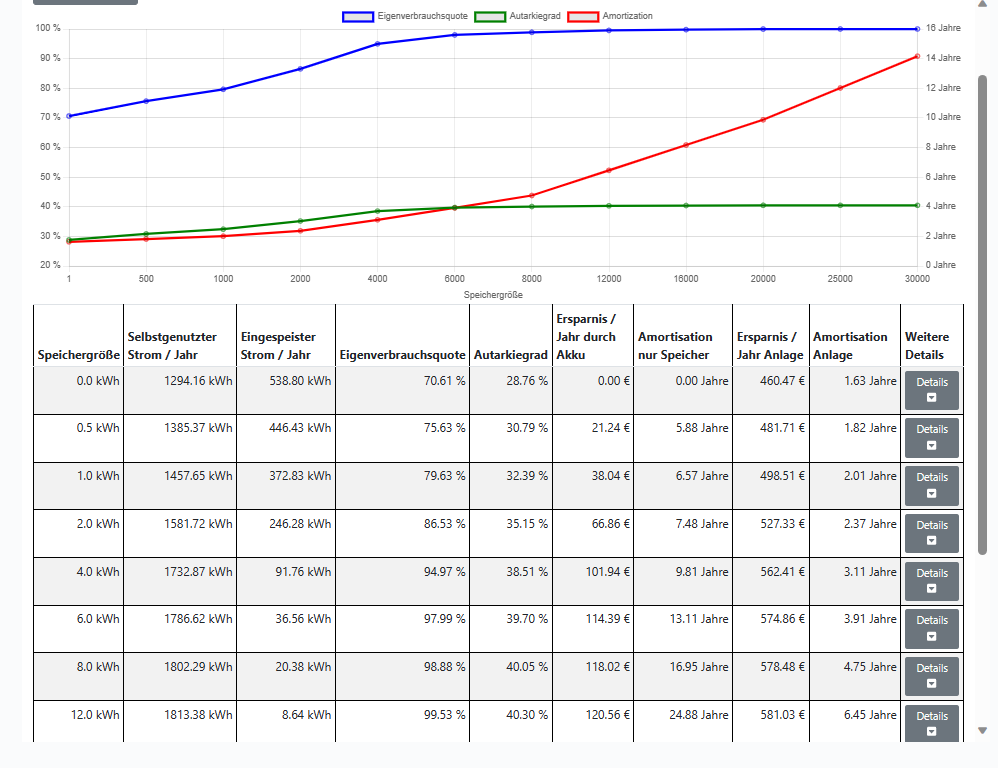Expand Details for the 0.5 kWh row
998x768 pixels.
pyautogui.click(x=932, y=438)
